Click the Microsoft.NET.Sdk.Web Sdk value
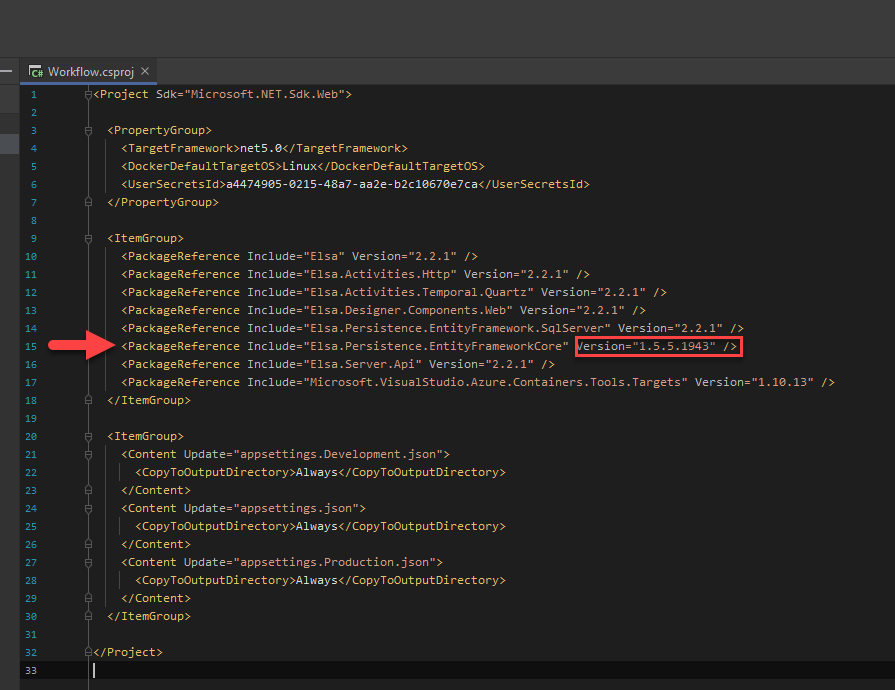 pyautogui.click(x=264, y=94)
